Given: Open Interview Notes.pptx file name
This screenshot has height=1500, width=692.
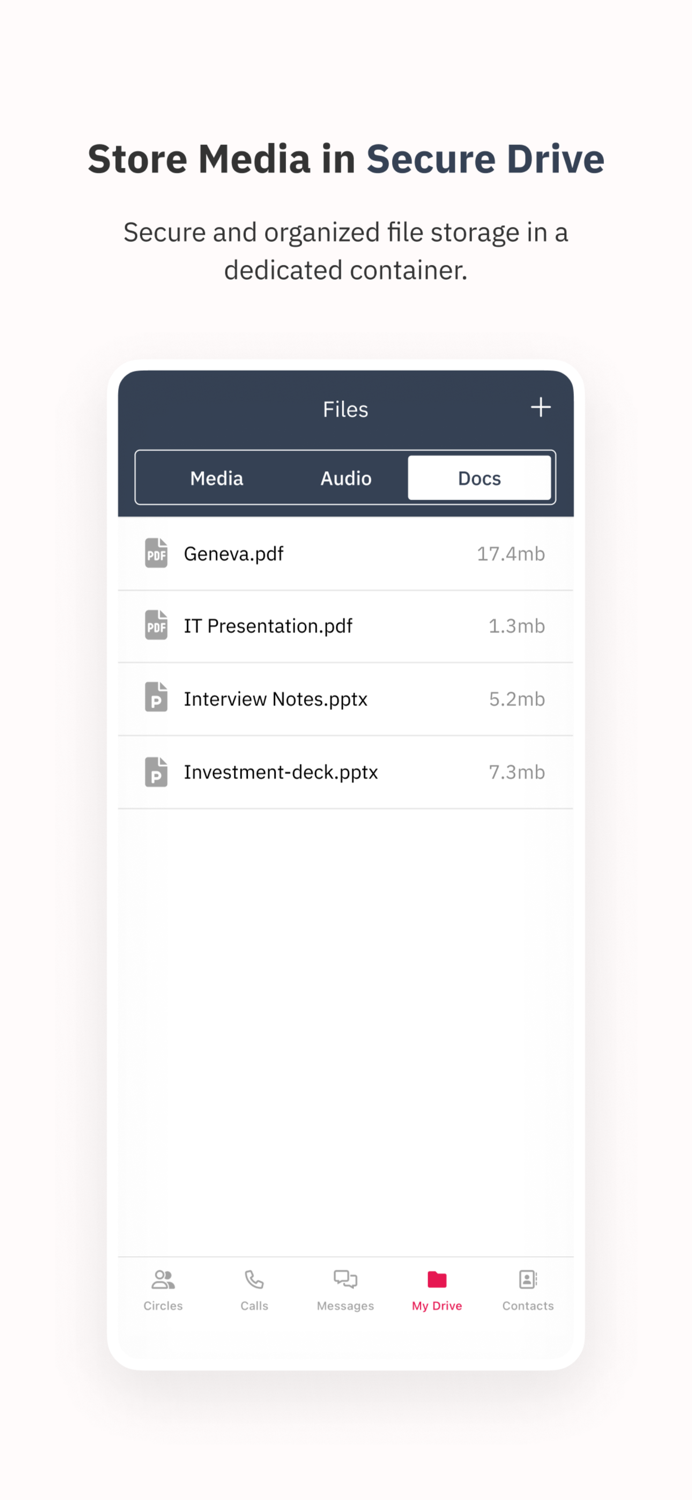Looking at the screenshot, I should click(x=275, y=699).
